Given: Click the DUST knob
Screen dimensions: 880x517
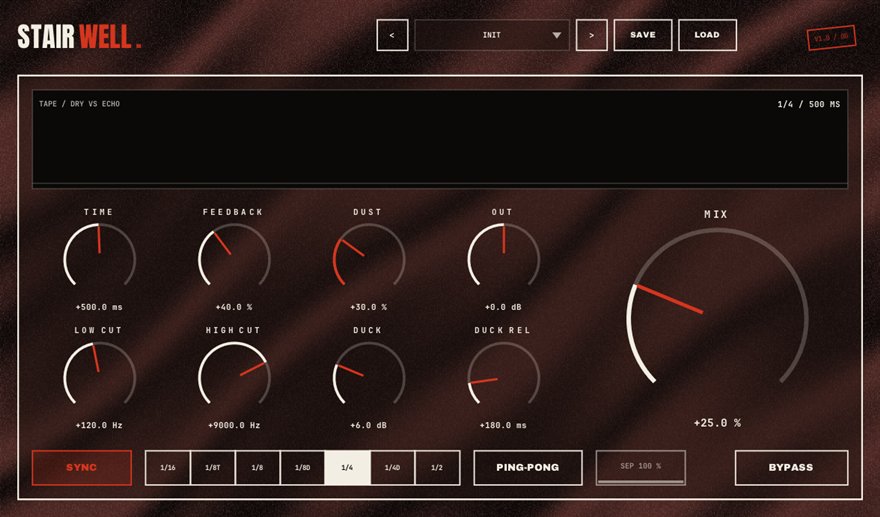Looking at the screenshot, I should pyautogui.click(x=369, y=254).
